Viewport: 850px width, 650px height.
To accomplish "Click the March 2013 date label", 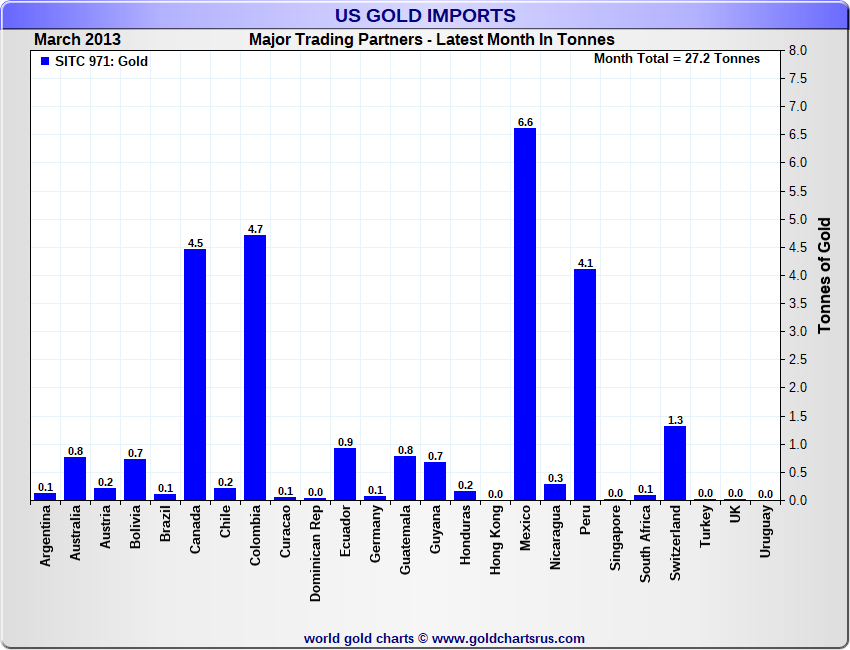I will pos(78,40).
